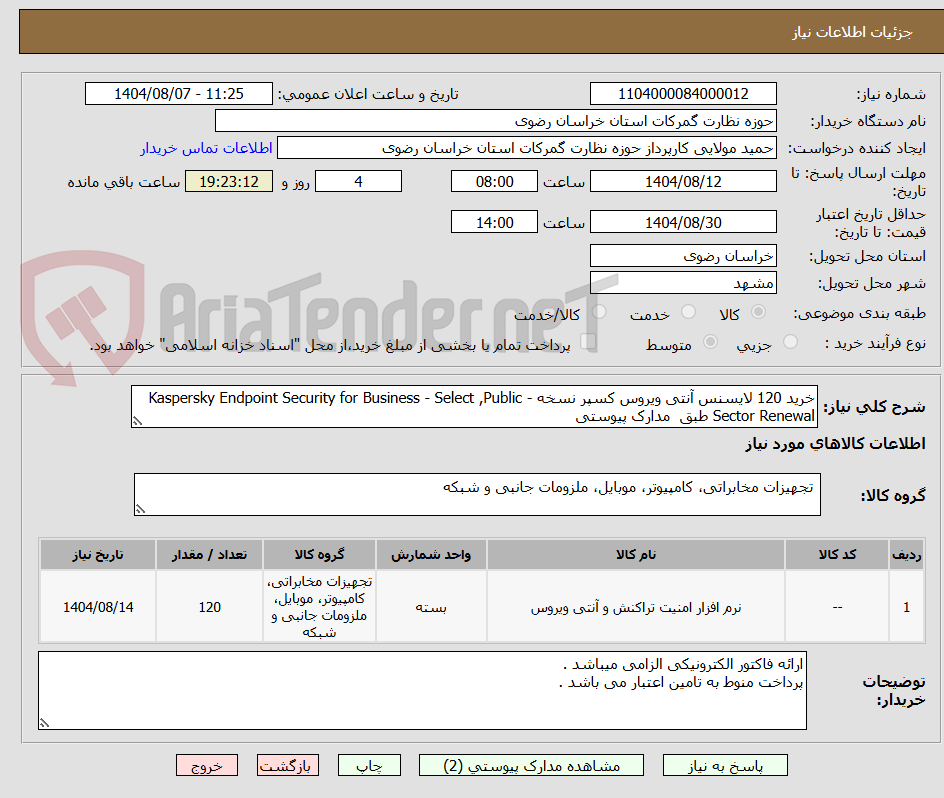The height and width of the screenshot is (798, 944).
Task: Click the countdown timer 19:23:12
Action: 229,181
